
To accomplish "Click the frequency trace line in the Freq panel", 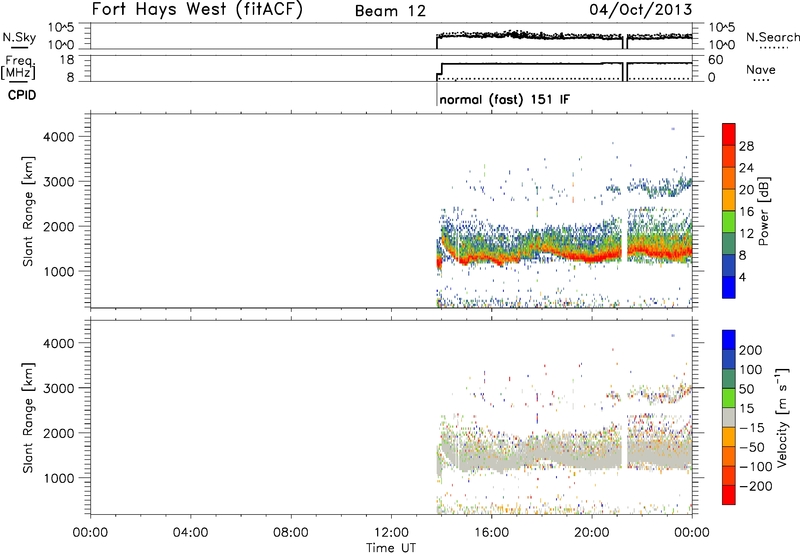I will [x=531, y=64].
